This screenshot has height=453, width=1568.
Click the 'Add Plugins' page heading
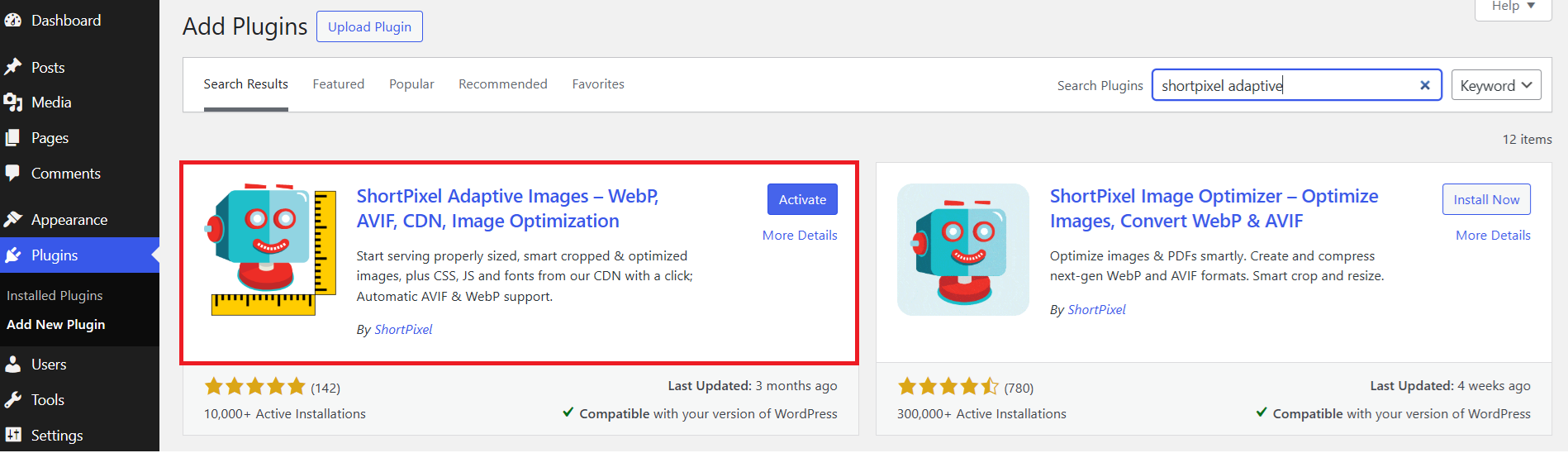245,26
